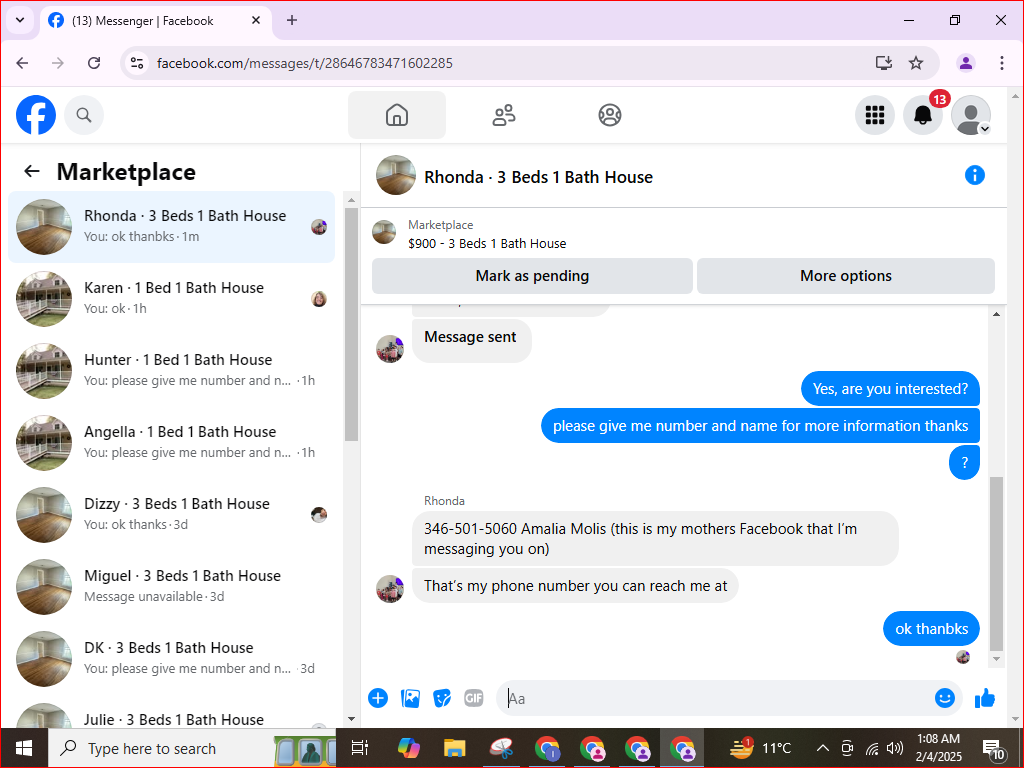The width and height of the screenshot is (1024, 768).
Task: Open the Friends icon in top navigation
Action: coord(504,115)
